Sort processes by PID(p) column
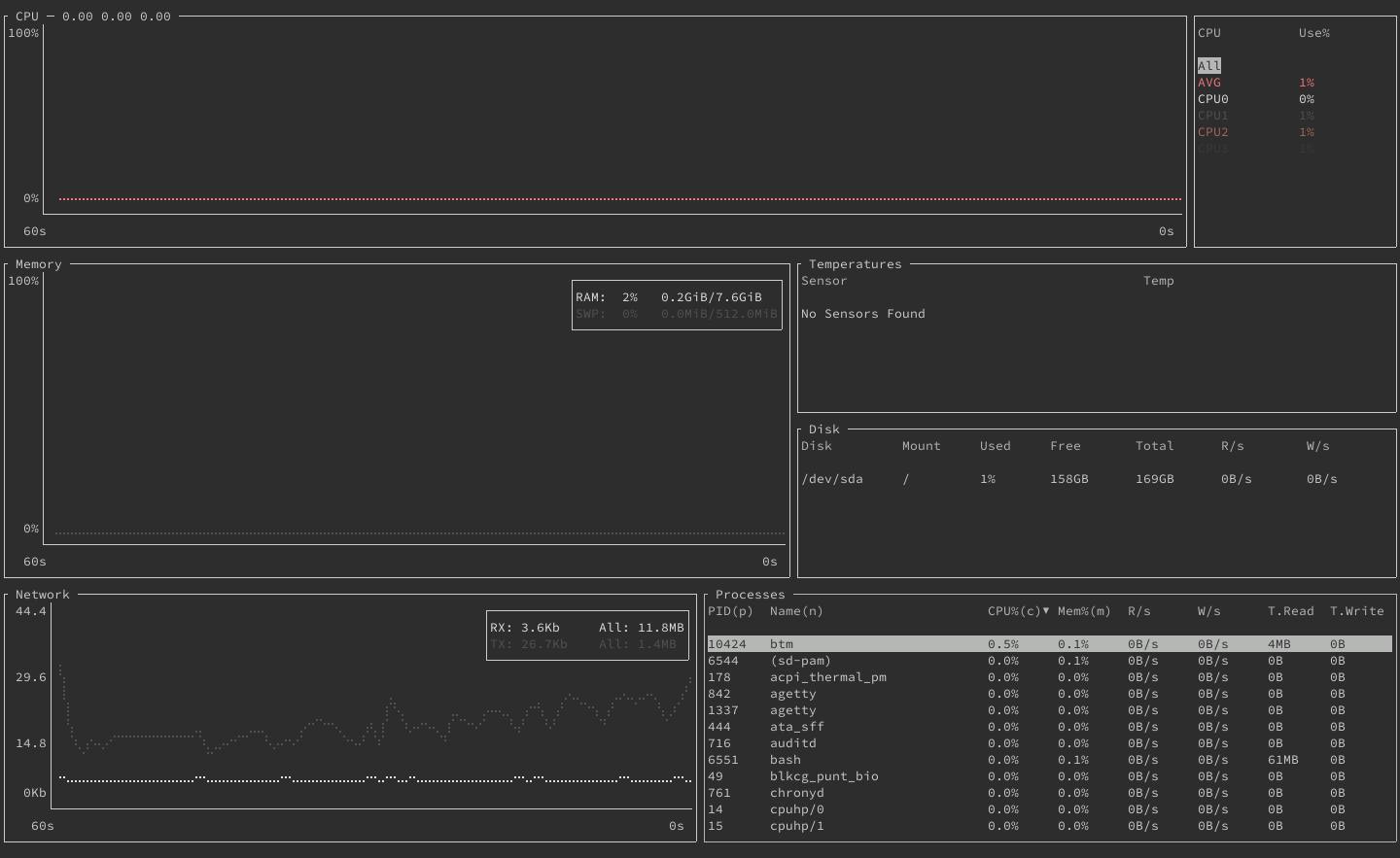The width and height of the screenshot is (1400, 858). (x=730, y=611)
